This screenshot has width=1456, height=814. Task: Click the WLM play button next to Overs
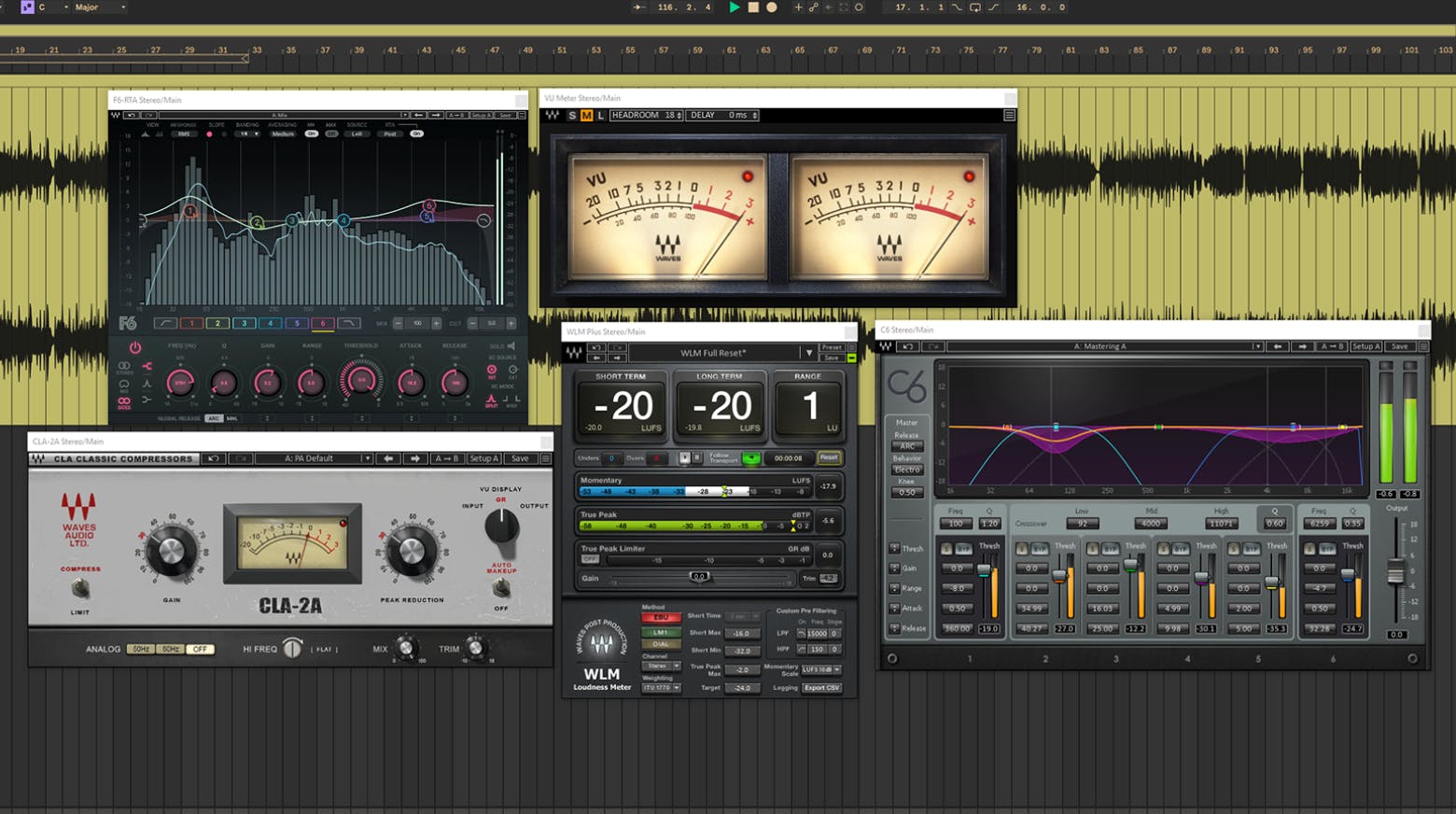pyautogui.click(x=684, y=457)
